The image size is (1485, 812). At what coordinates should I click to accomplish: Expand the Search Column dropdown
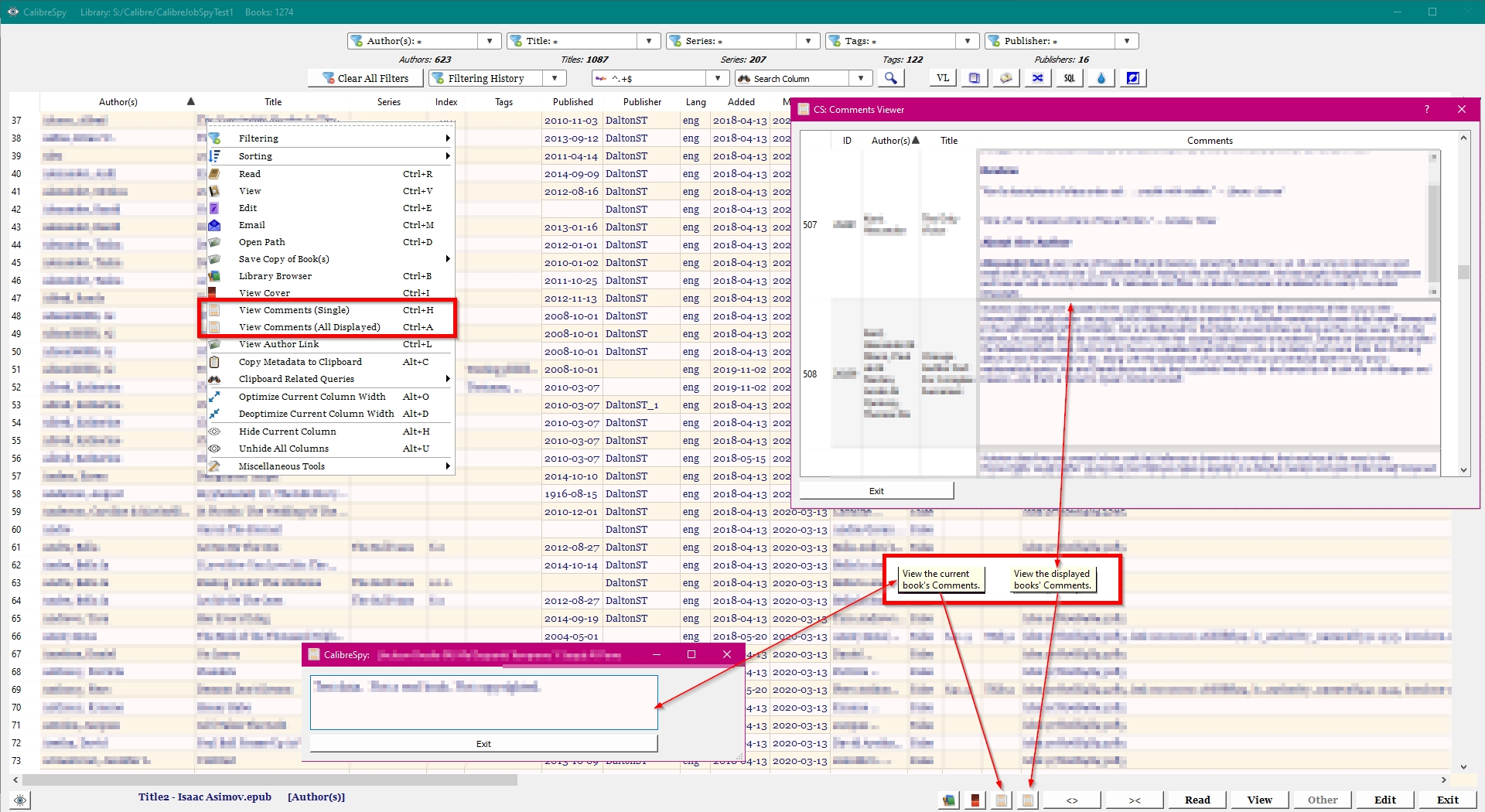tap(860, 78)
